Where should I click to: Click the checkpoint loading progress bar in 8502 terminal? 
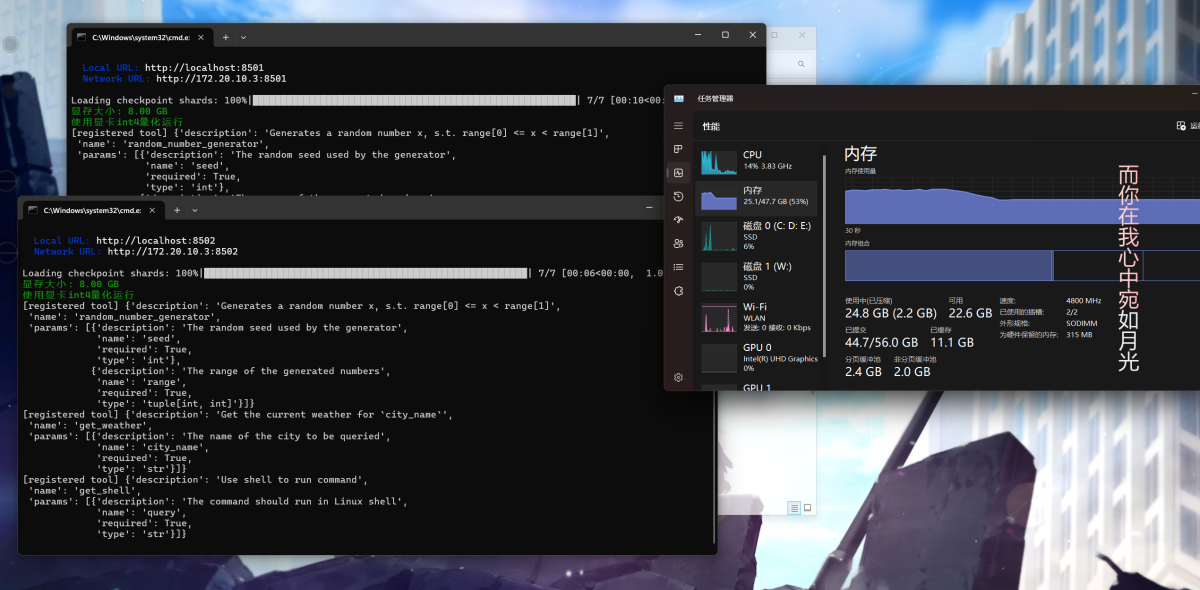pos(366,273)
